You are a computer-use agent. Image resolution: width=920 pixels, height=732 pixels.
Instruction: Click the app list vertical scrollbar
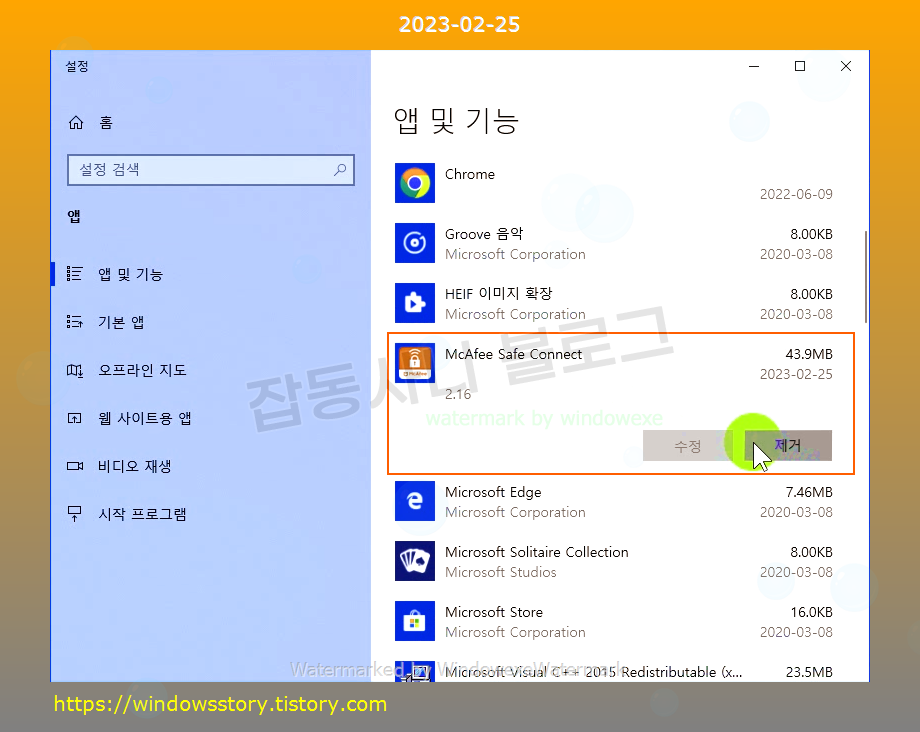[x=865, y=277]
